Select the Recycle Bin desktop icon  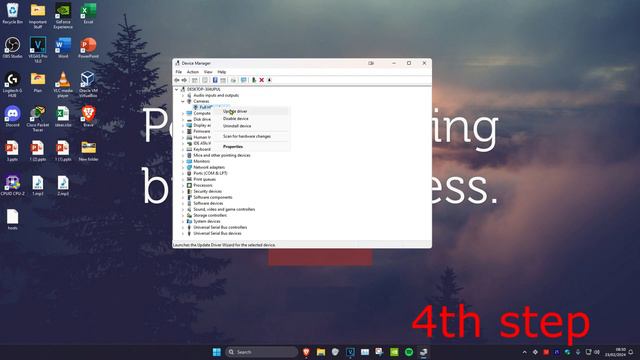pyautogui.click(x=13, y=13)
